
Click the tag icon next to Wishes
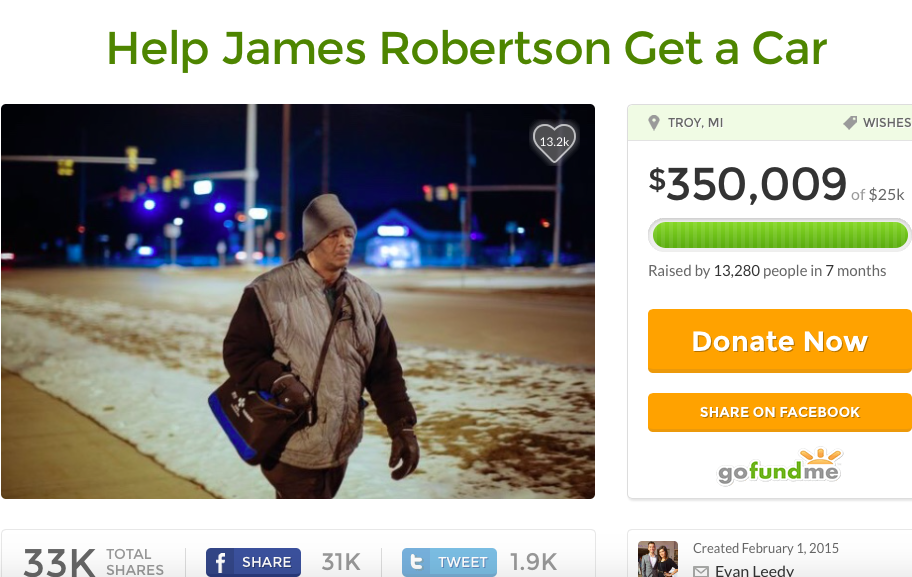click(x=850, y=123)
